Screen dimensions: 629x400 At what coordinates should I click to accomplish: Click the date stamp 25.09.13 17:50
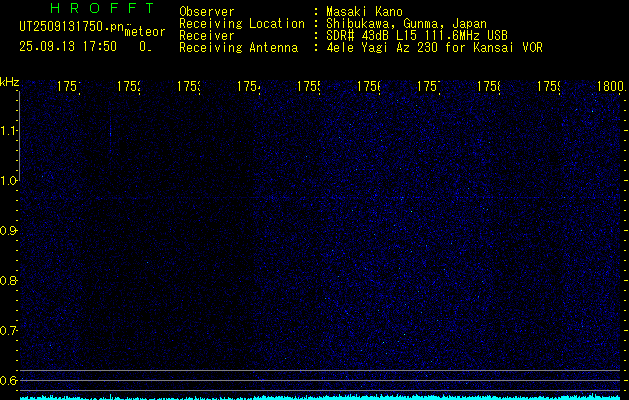click(x=68, y=46)
